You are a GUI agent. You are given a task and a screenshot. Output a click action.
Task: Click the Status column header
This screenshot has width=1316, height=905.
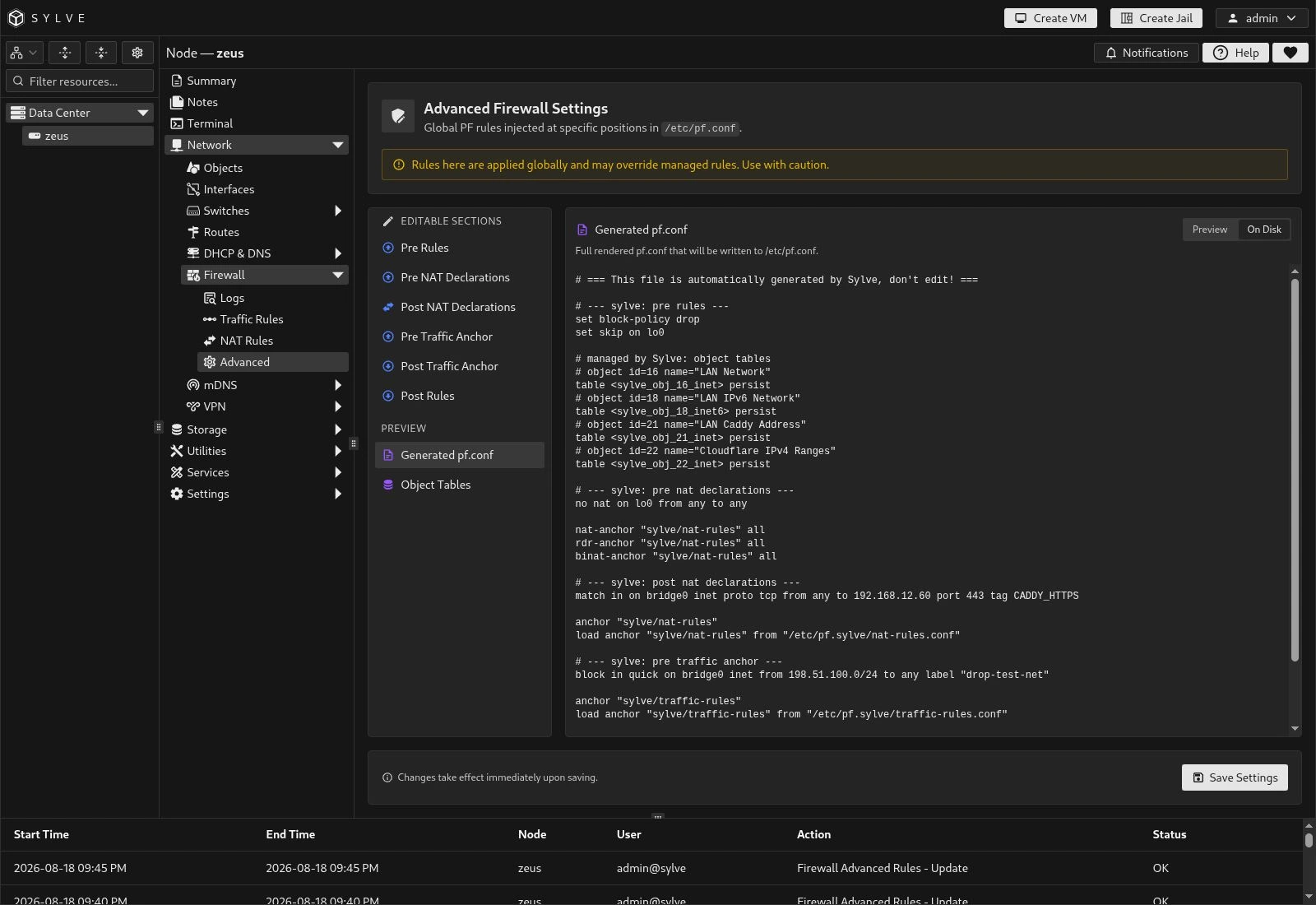point(1169,834)
